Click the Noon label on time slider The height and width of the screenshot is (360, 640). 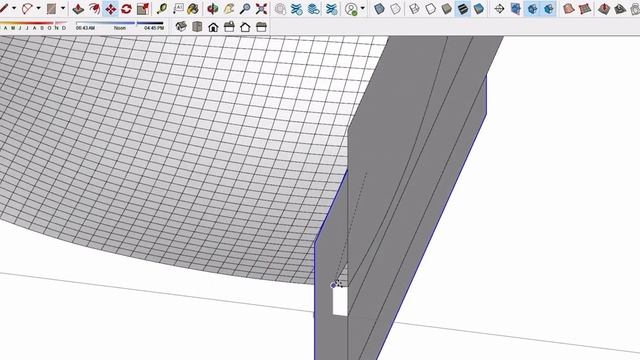point(120,28)
